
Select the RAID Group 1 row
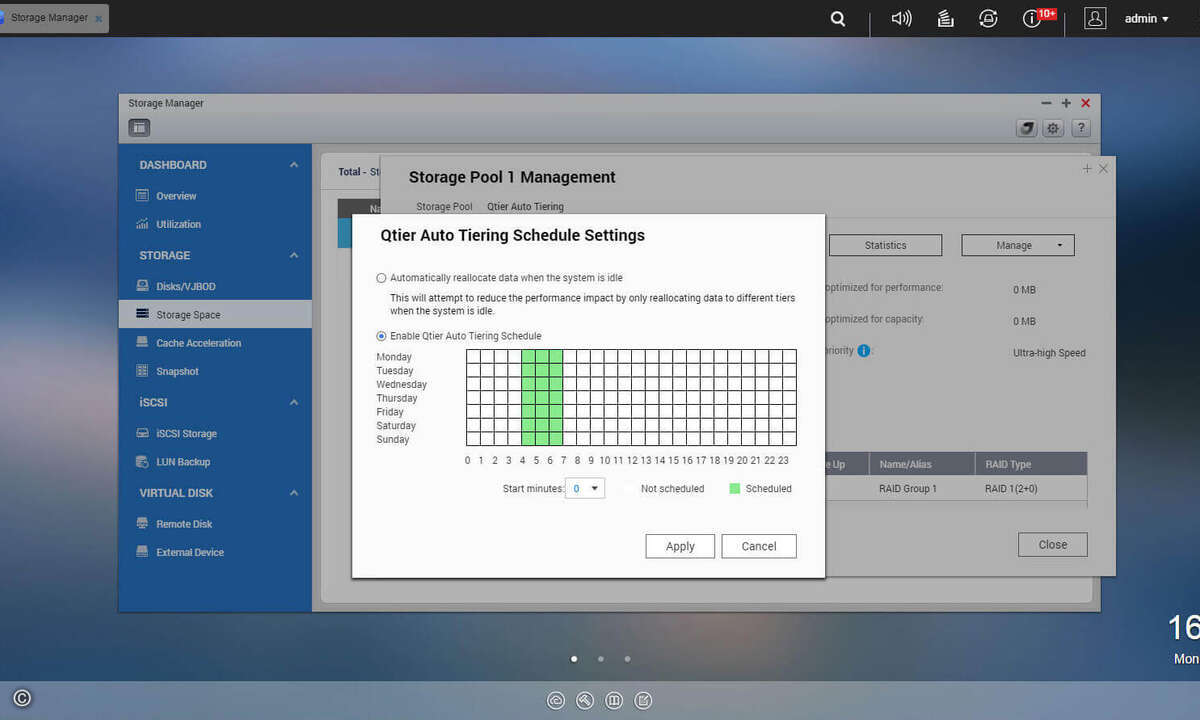956,489
